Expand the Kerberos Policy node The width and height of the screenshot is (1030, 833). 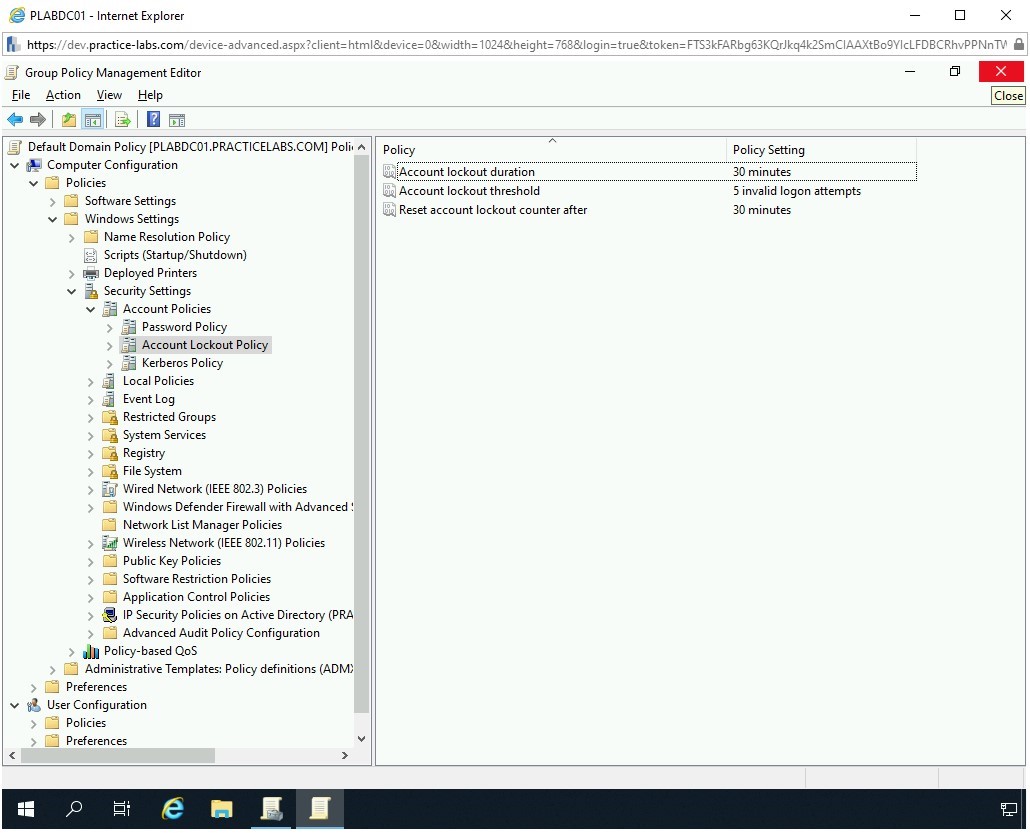point(110,363)
